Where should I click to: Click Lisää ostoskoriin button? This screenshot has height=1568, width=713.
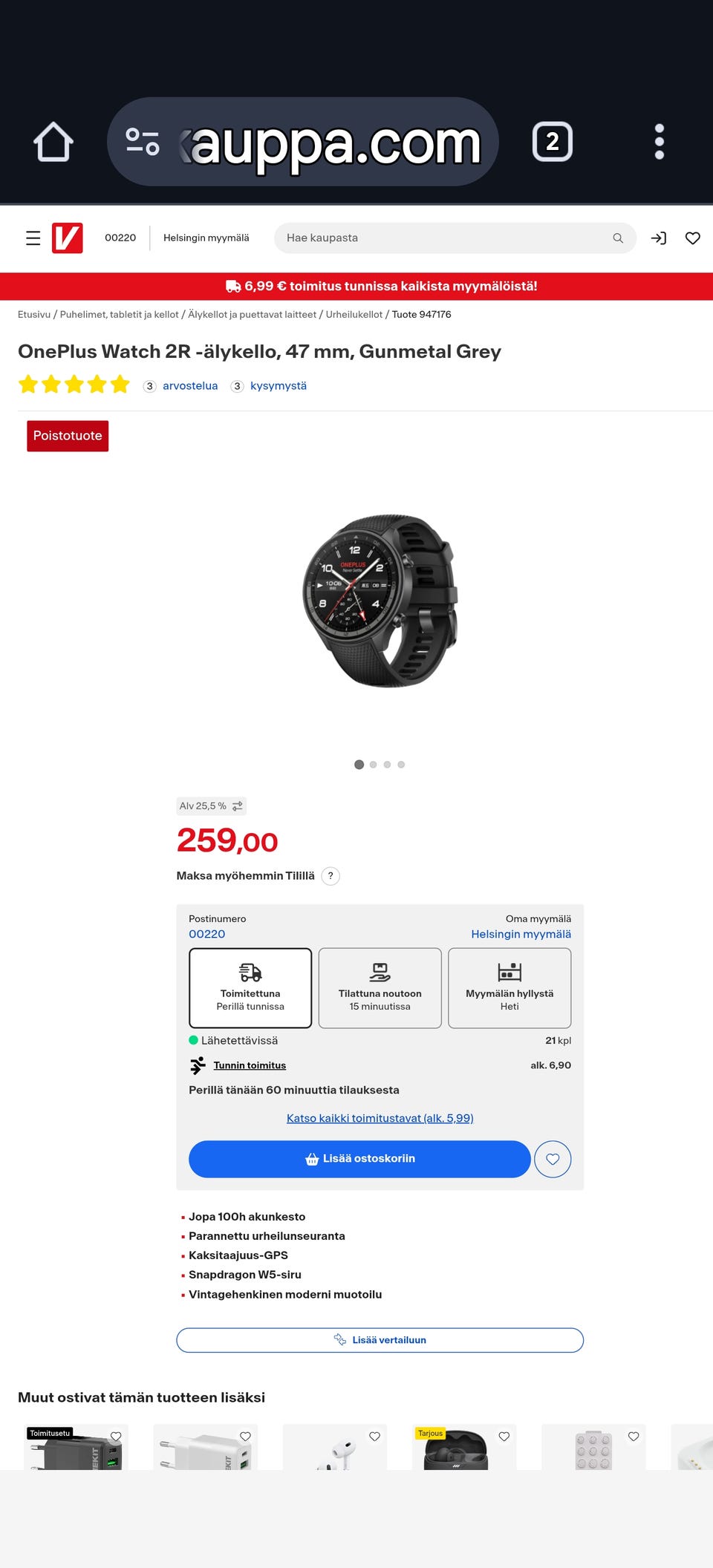(359, 1159)
